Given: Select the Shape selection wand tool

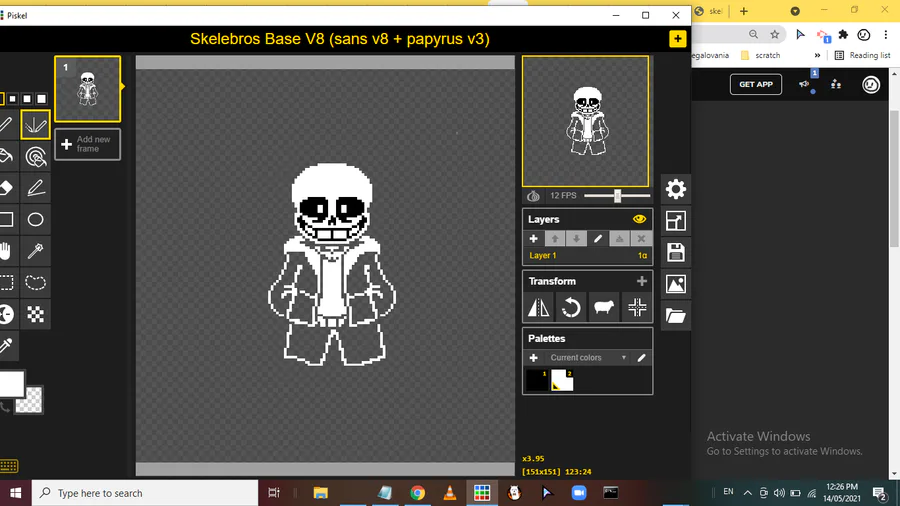Looking at the screenshot, I should coord(35,251).
